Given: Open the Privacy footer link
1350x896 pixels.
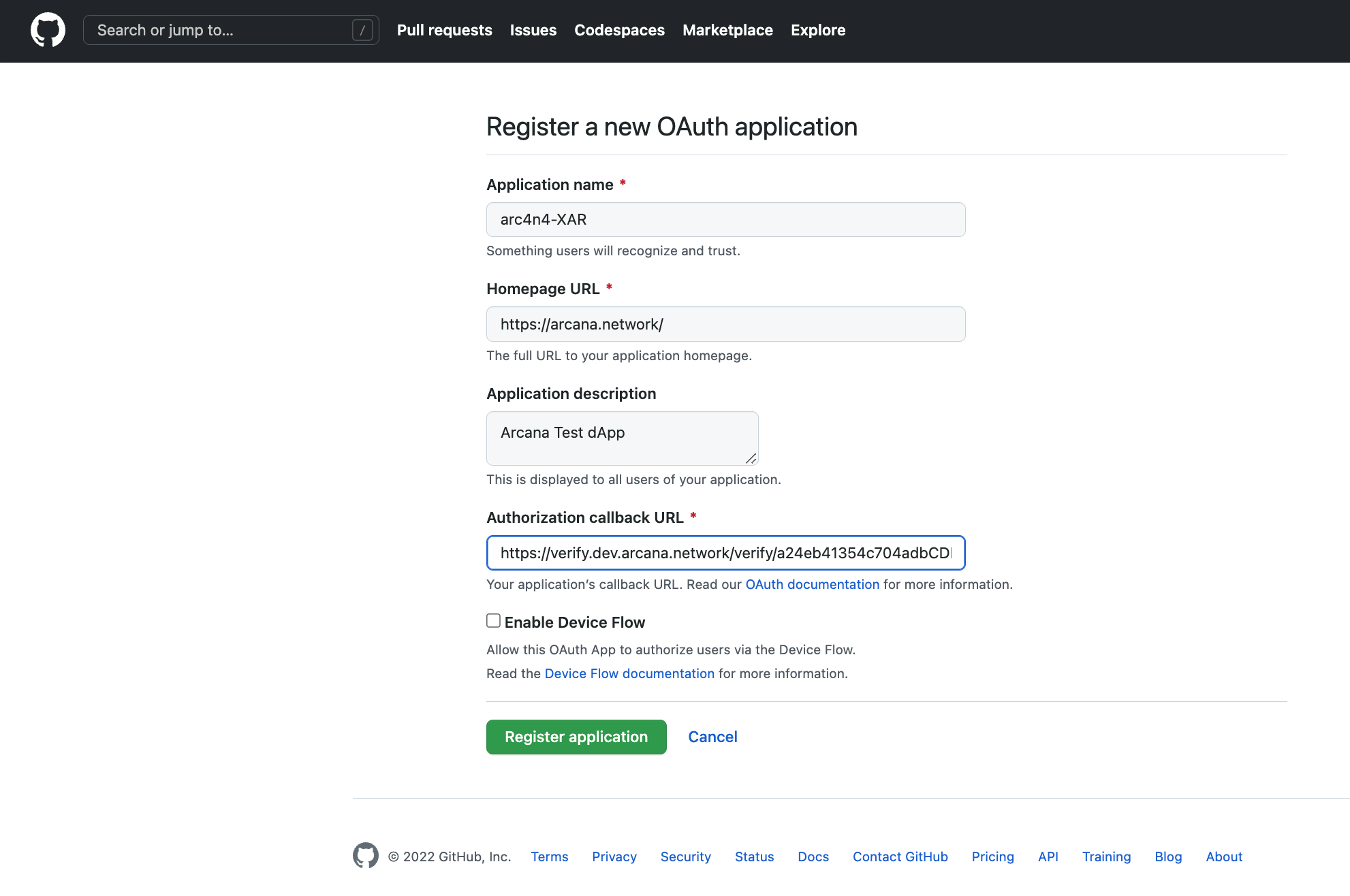Looking at the screenshot, I should point(614,857).
